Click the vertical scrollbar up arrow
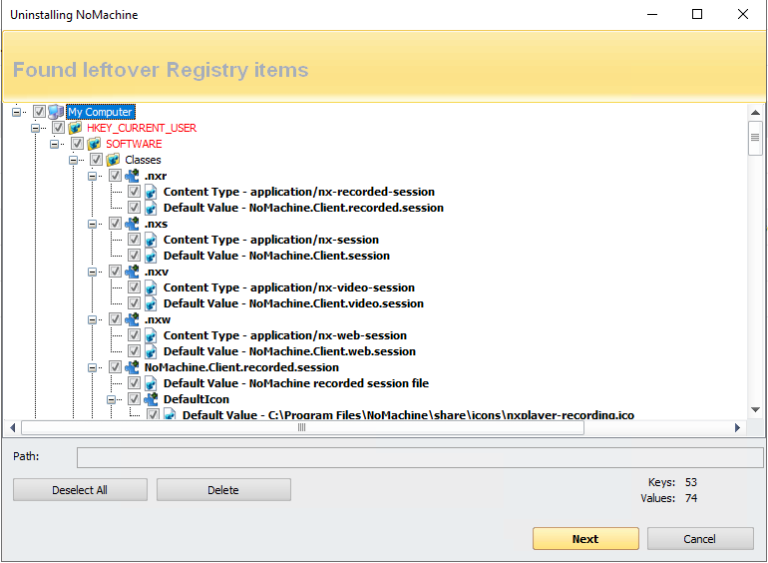This screenshot has width=768, height=563. (x=755, y=113)
